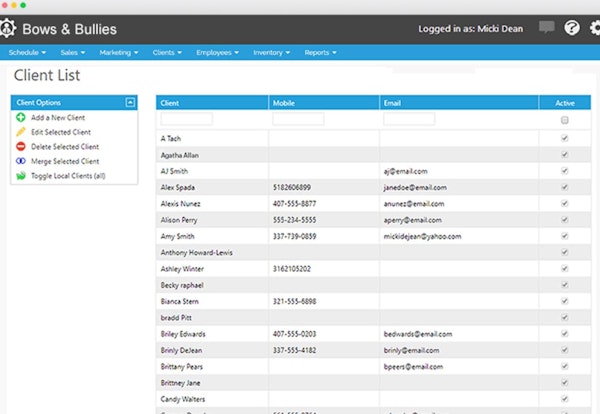The height and width of the screenshot is (414, 600).
Task: Sort by the Active column header
Action: point(565,103)
